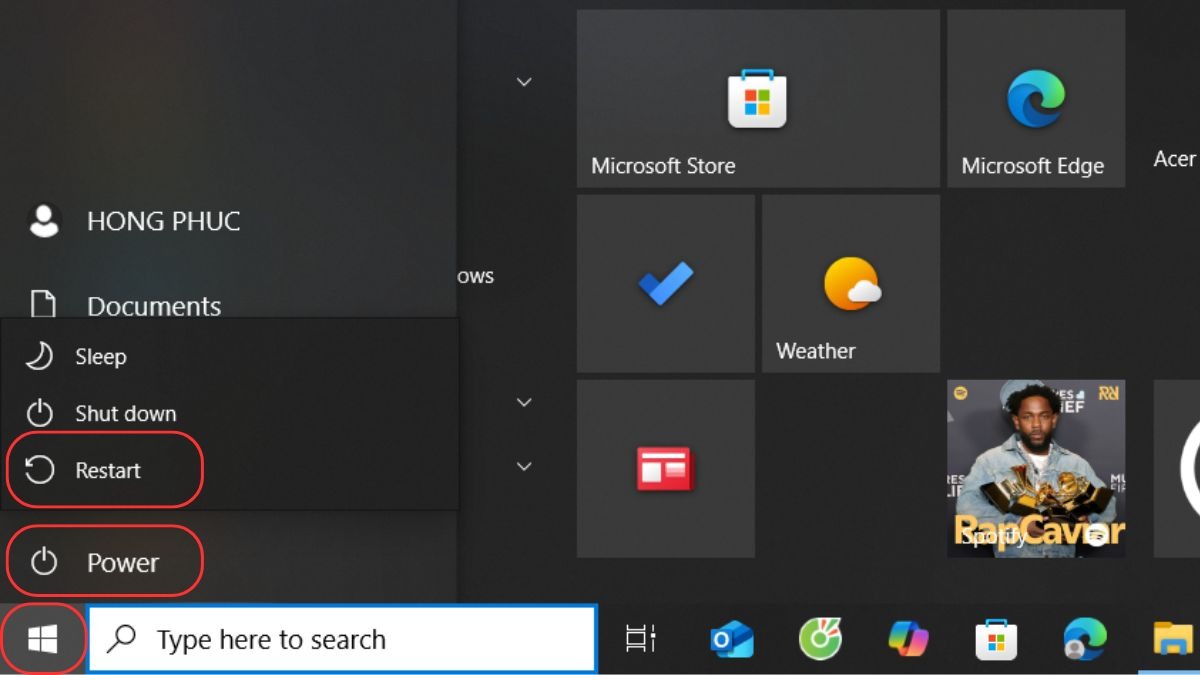Launch the Microsoft To Do checkmark tile
Screen dimensions: 1200x675
666,284
